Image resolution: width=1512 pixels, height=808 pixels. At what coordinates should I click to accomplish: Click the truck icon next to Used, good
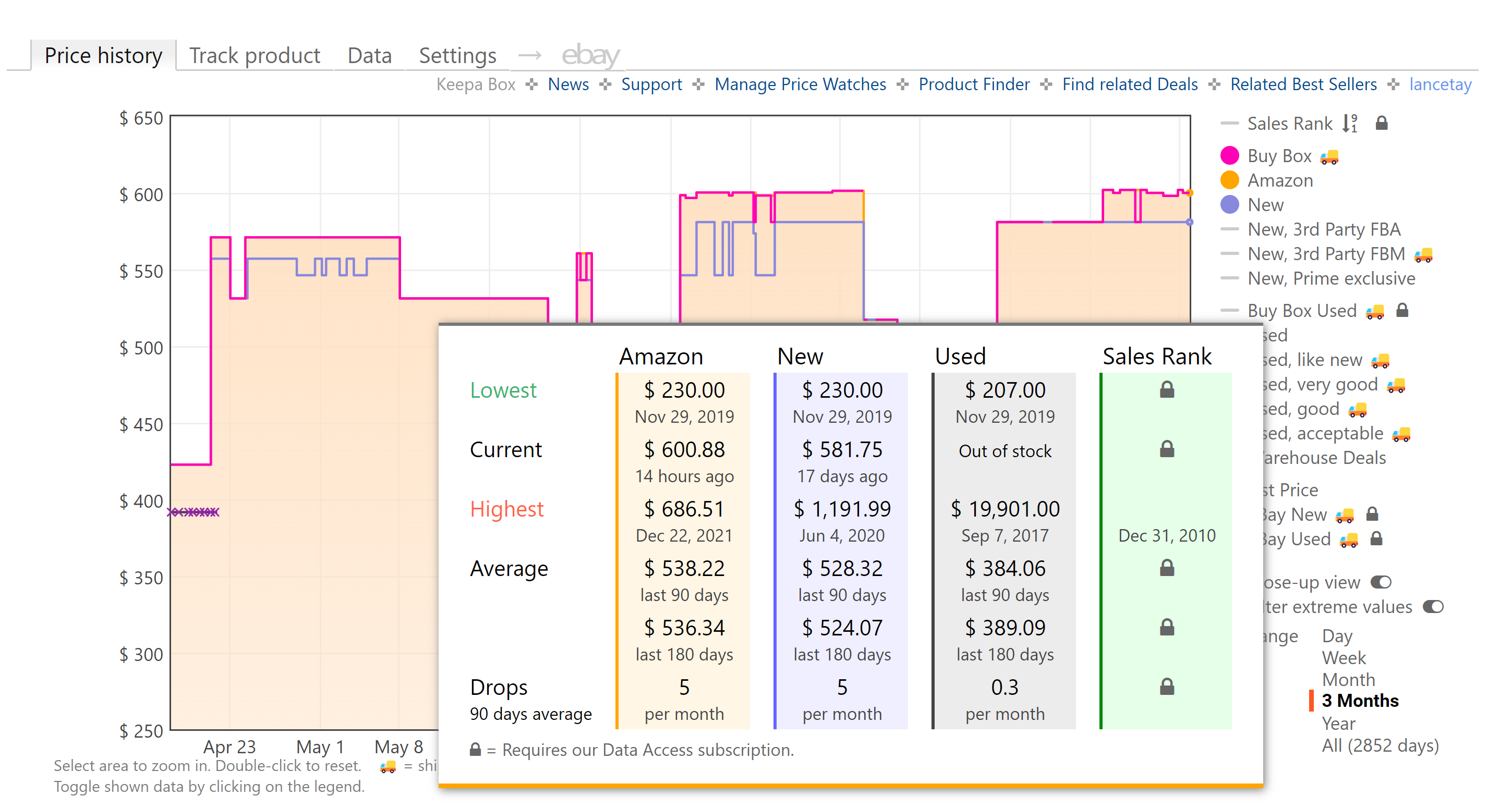(x=1357, y=410)
